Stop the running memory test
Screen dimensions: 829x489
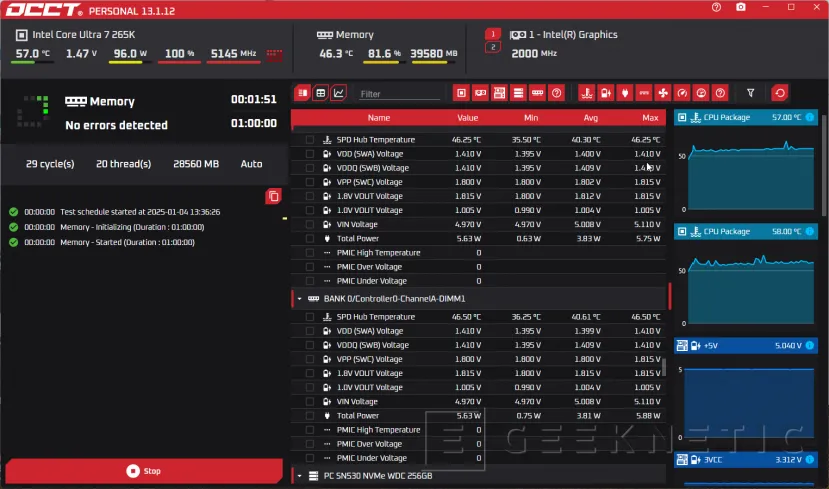point(144,471)
